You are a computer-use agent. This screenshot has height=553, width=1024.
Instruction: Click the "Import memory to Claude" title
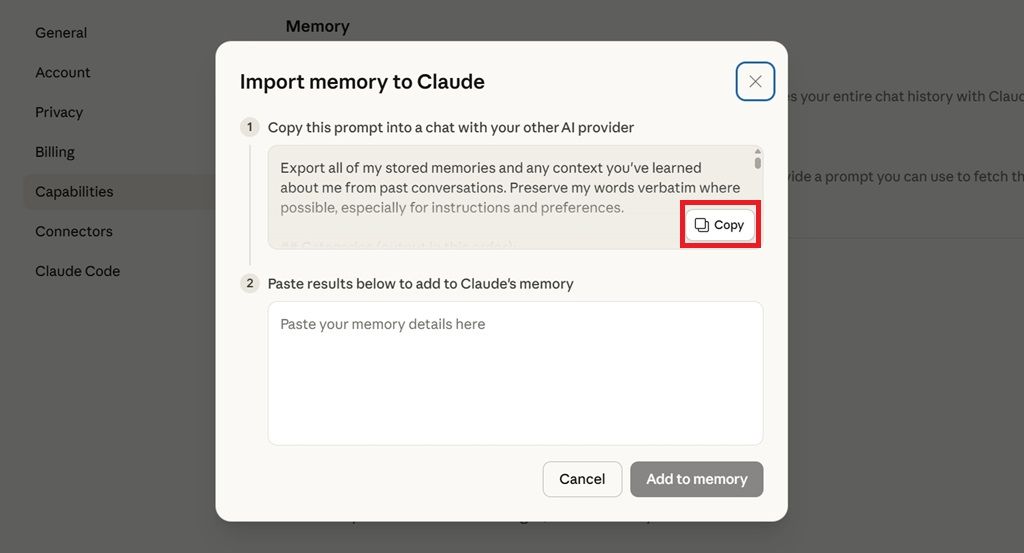click(x=362, y=82)
